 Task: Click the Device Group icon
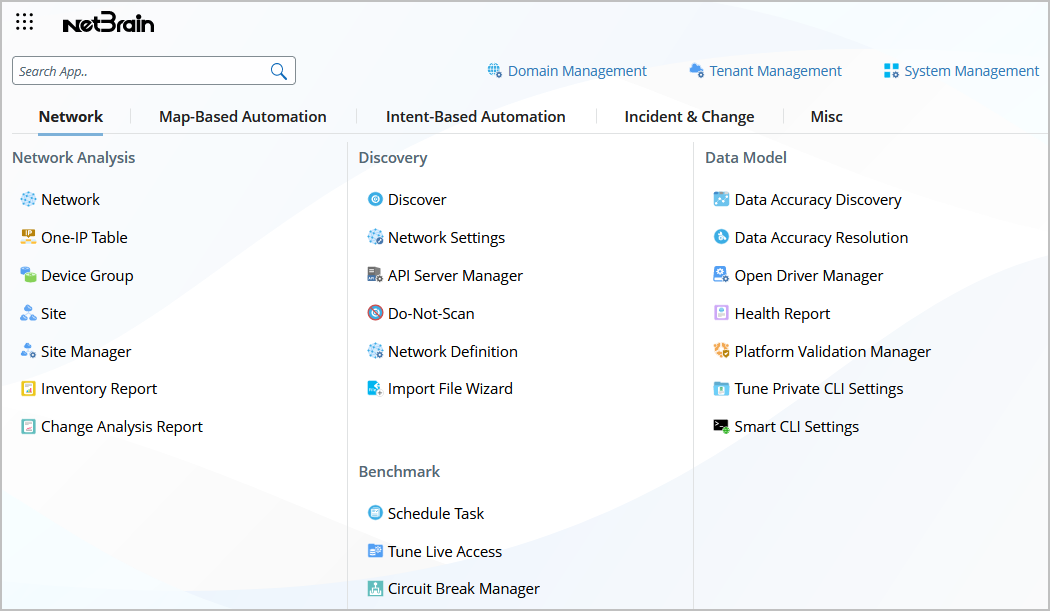click(28, 275)
